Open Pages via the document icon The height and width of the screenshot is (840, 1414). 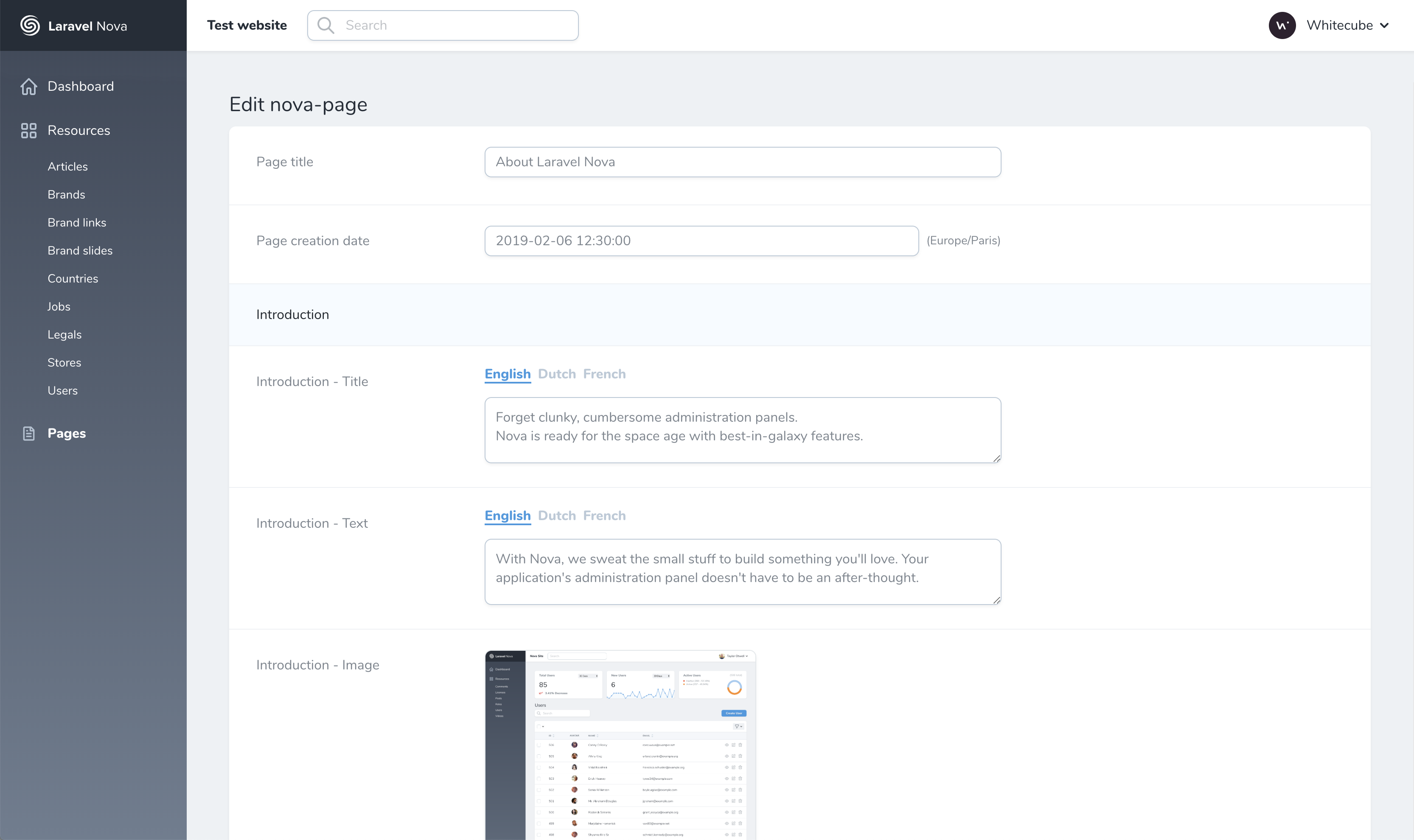pos(29,433)
